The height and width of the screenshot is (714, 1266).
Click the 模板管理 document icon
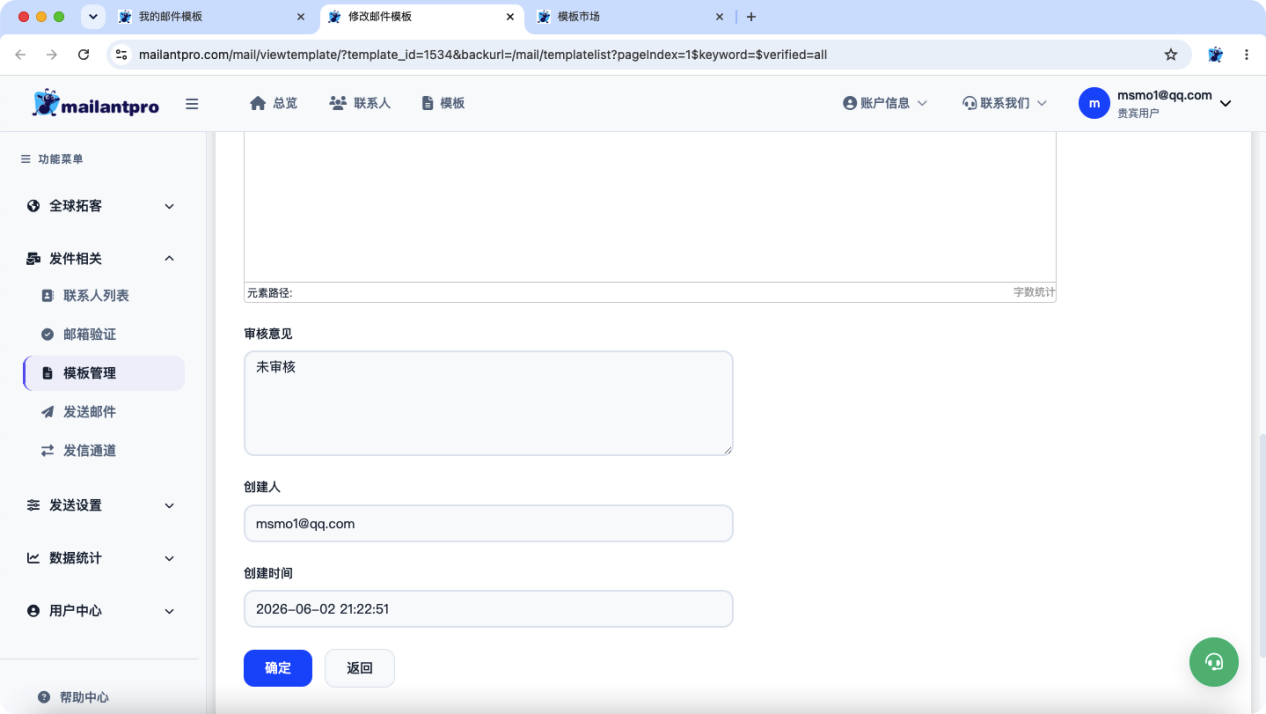pos(47,373)
